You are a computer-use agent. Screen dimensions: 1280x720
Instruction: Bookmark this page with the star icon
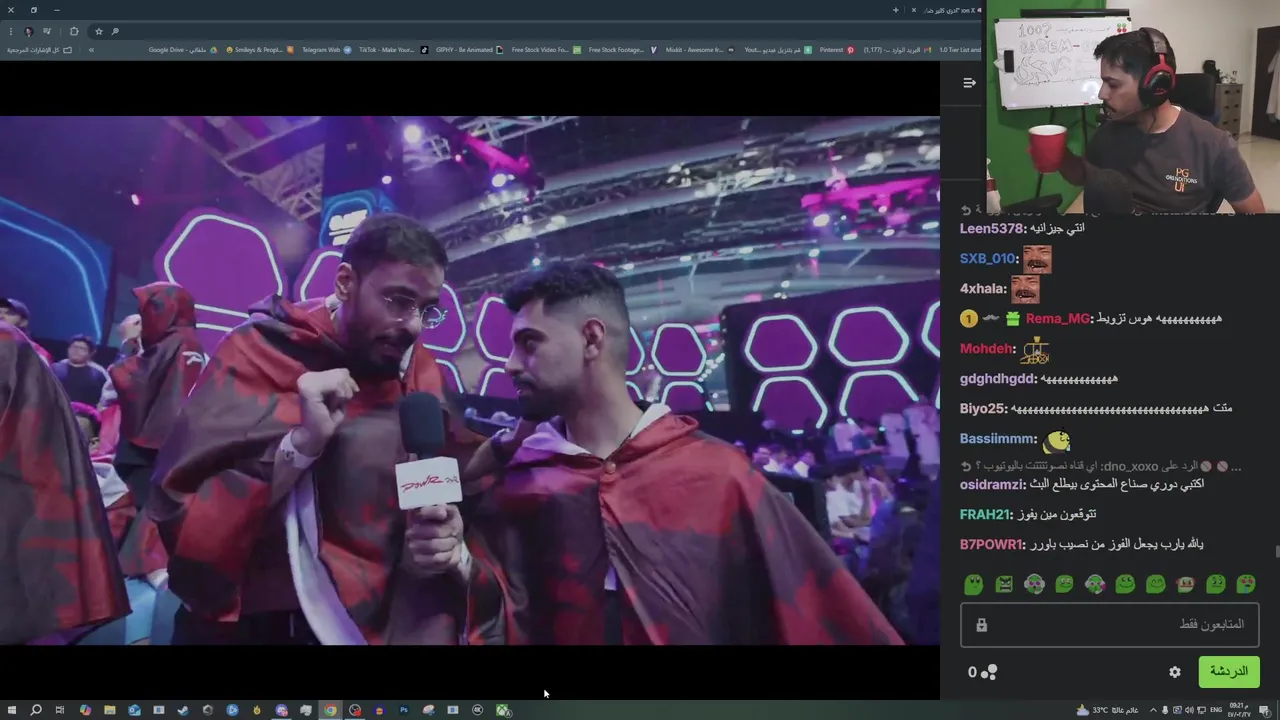99,32
